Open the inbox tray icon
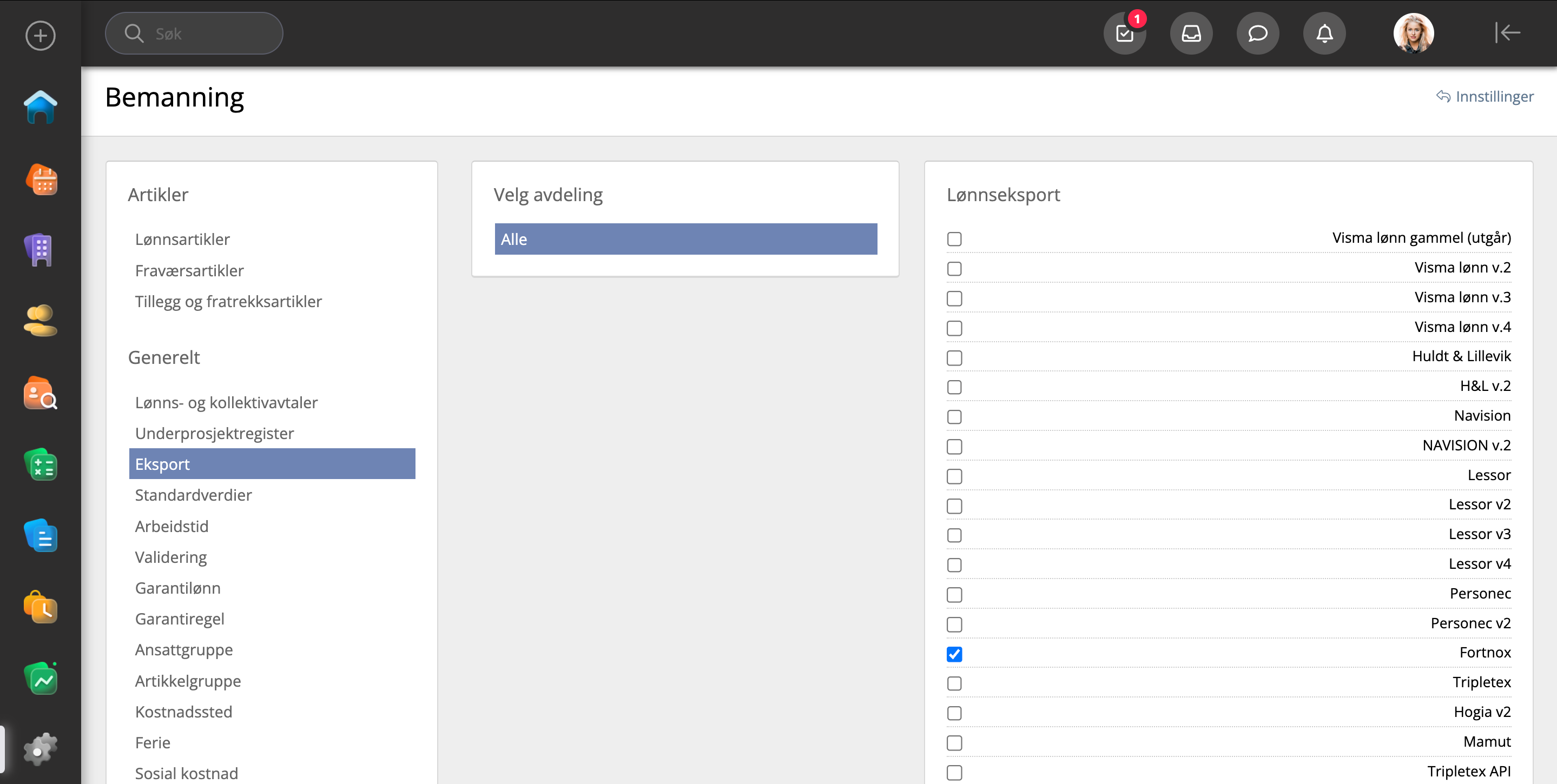This screenshot has width=1557, height=784. pos(1191,34)
